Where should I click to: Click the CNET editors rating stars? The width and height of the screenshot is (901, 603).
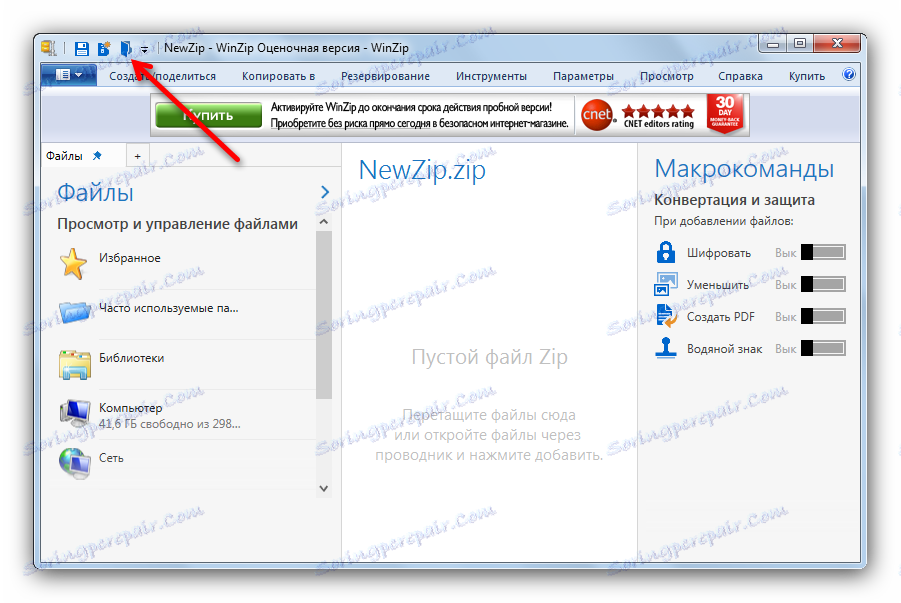point(659,111)
